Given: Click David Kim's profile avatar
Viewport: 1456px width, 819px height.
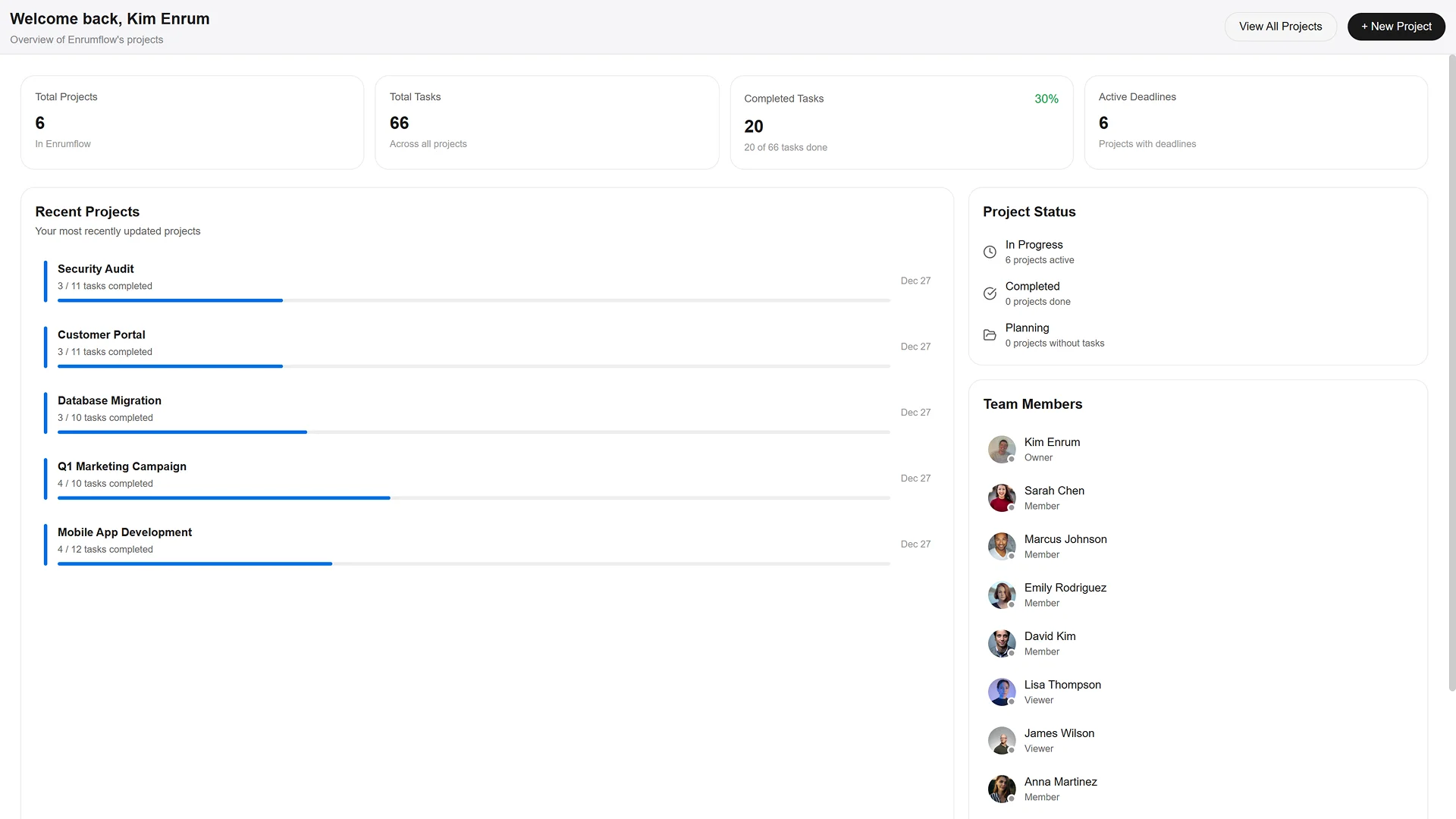Looking at the screenshot, I should (1001, 643).
